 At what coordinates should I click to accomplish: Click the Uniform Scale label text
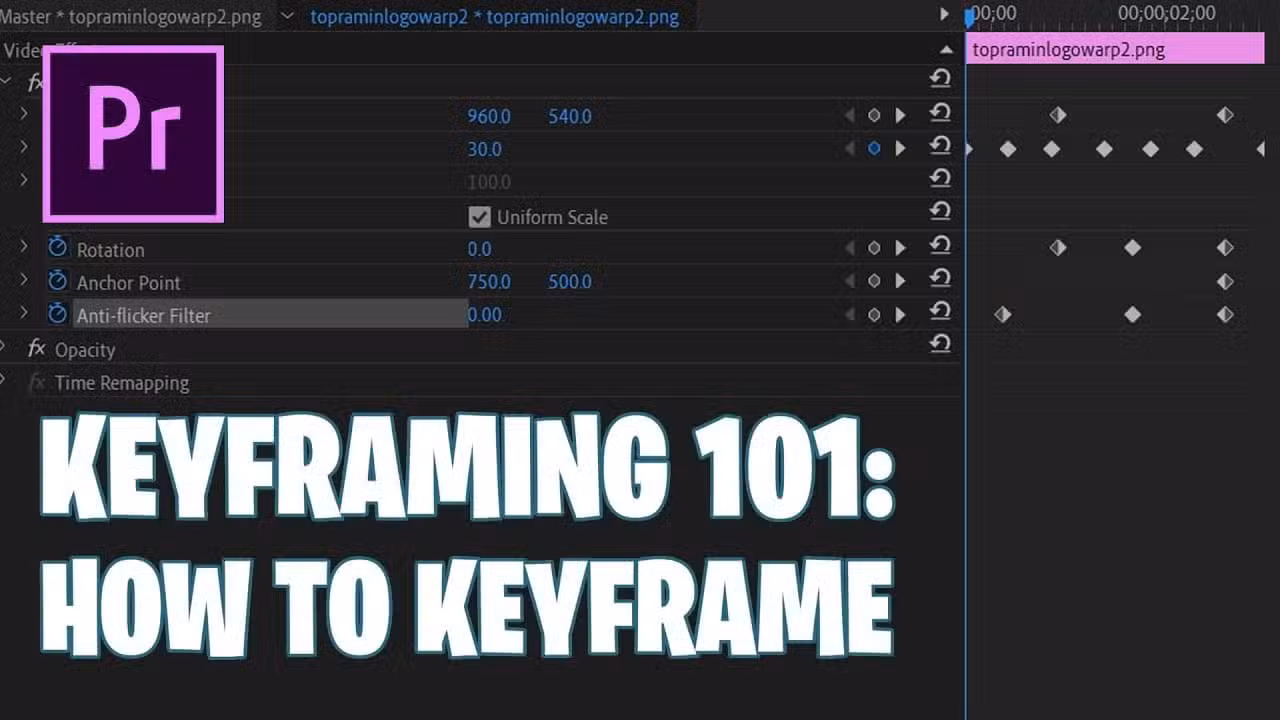552,217
